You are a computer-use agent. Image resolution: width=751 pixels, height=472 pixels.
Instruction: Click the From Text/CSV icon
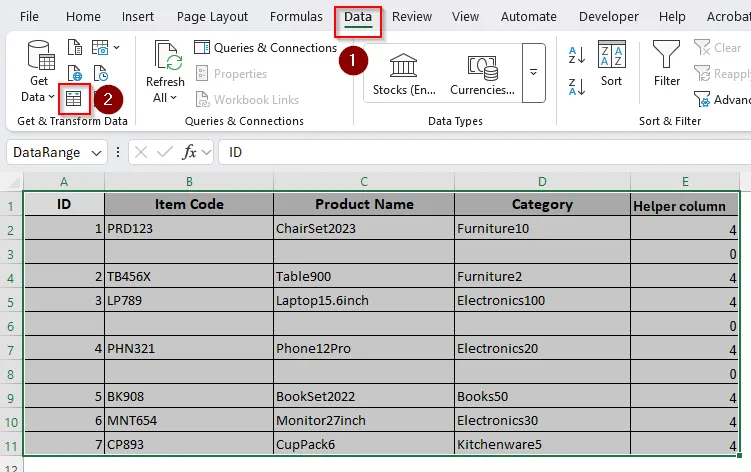coord(75,48)
